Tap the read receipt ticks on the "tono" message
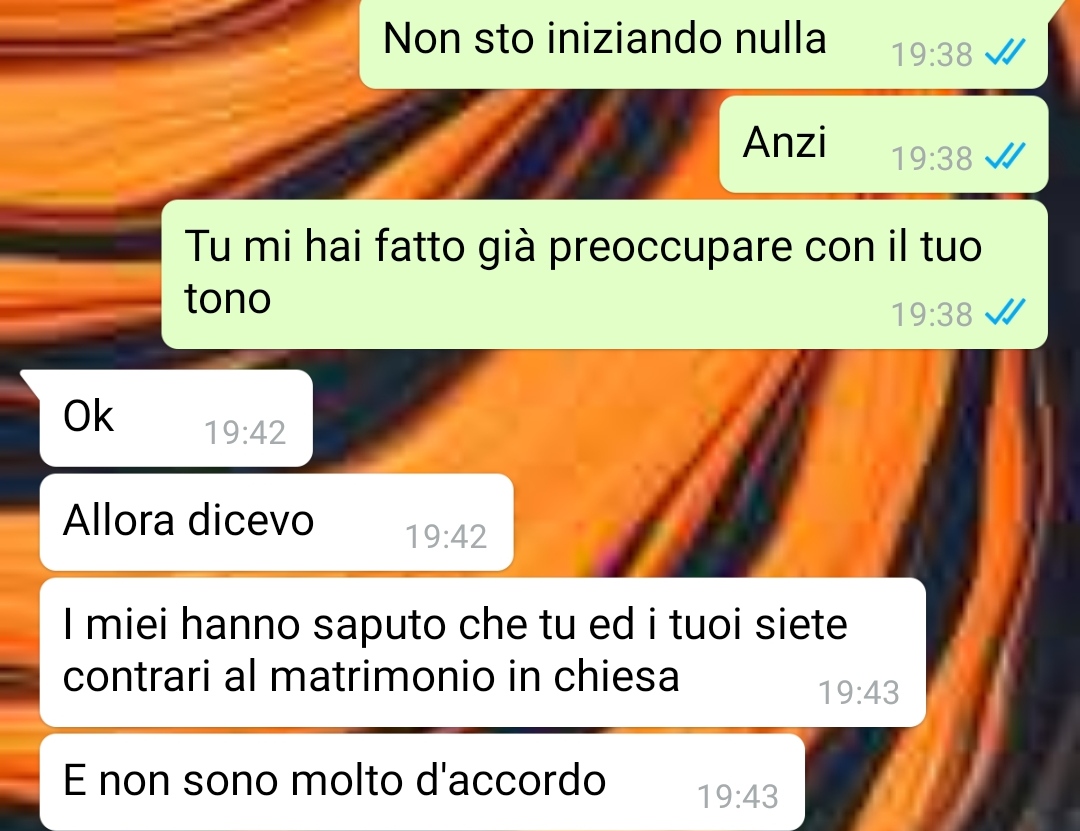Screen dimensions: 1080x831 pos(1005,313)
